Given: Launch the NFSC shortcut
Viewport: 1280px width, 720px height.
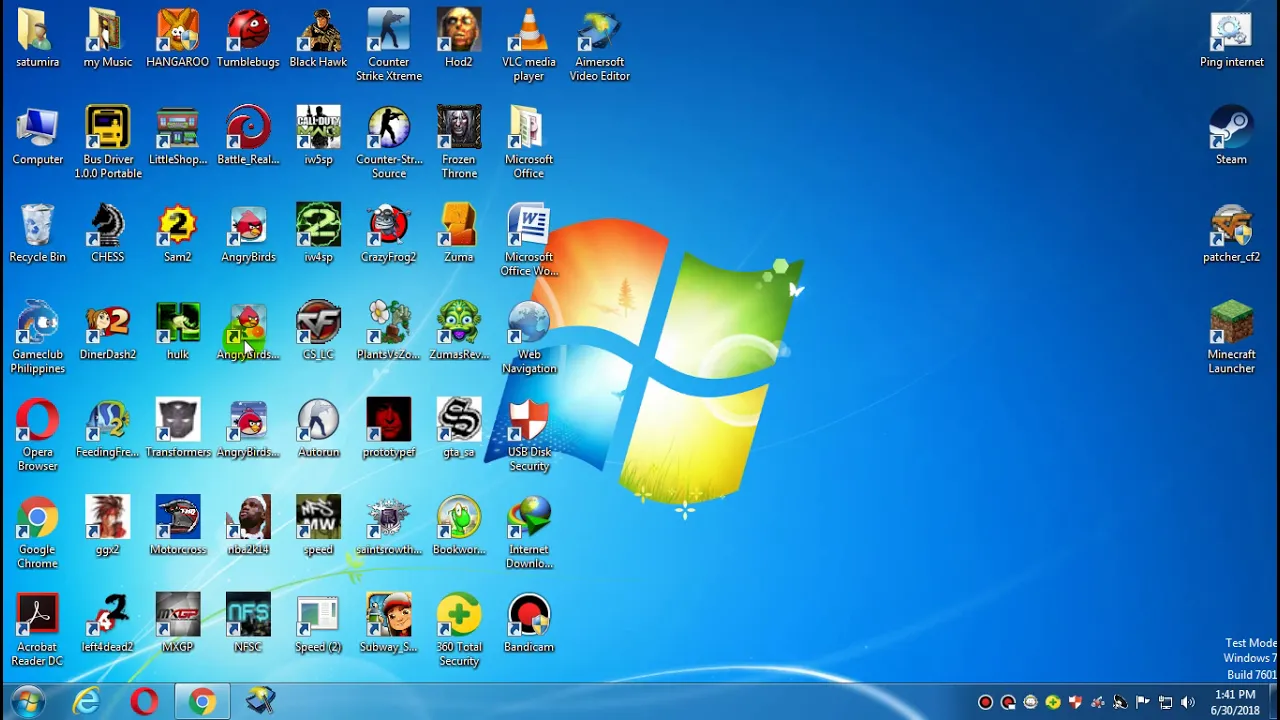Looking at the screenshot, I should pos(248,623).
